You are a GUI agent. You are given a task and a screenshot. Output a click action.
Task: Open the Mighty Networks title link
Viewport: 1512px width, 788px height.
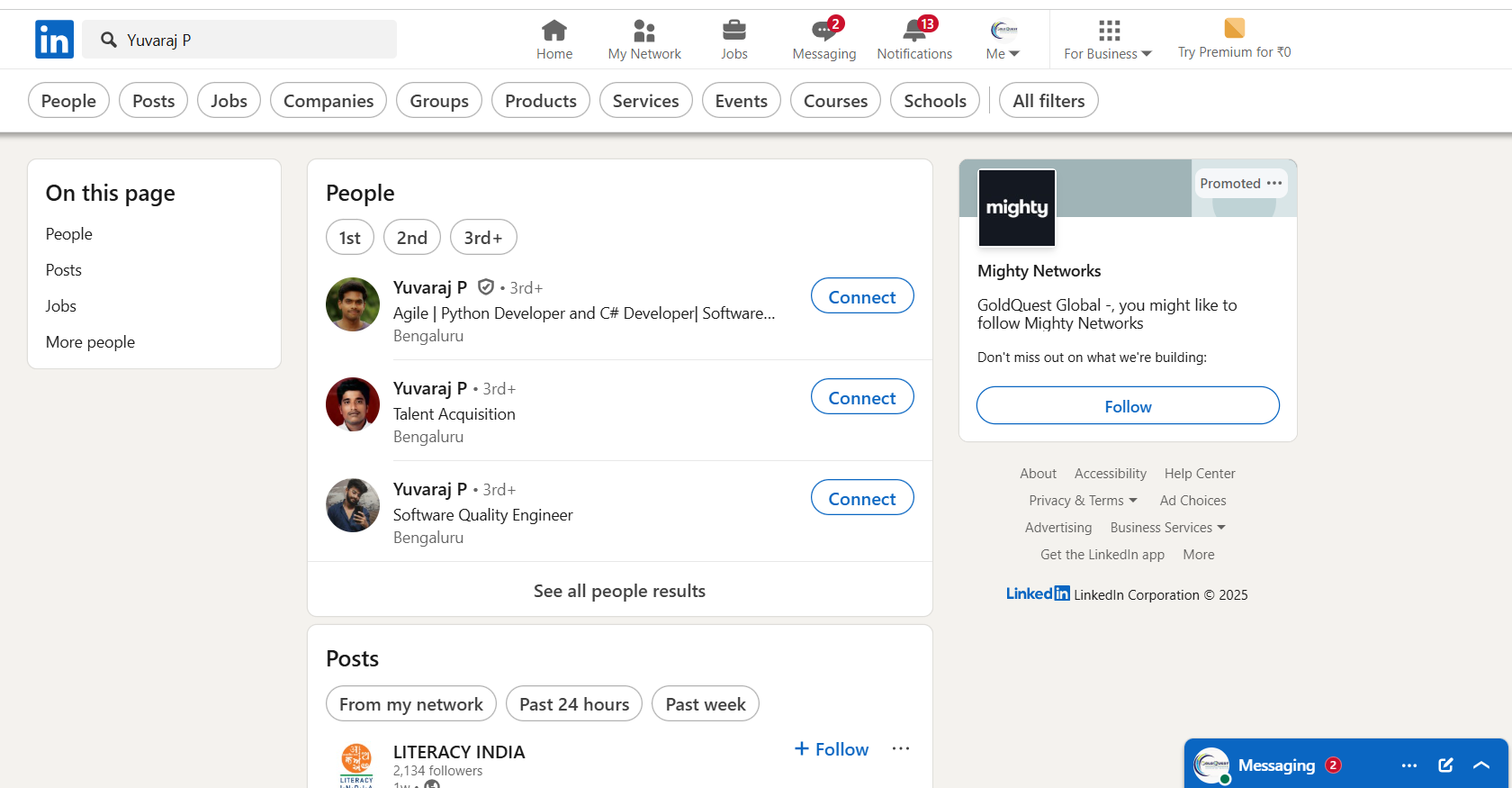click(1039, 271)
